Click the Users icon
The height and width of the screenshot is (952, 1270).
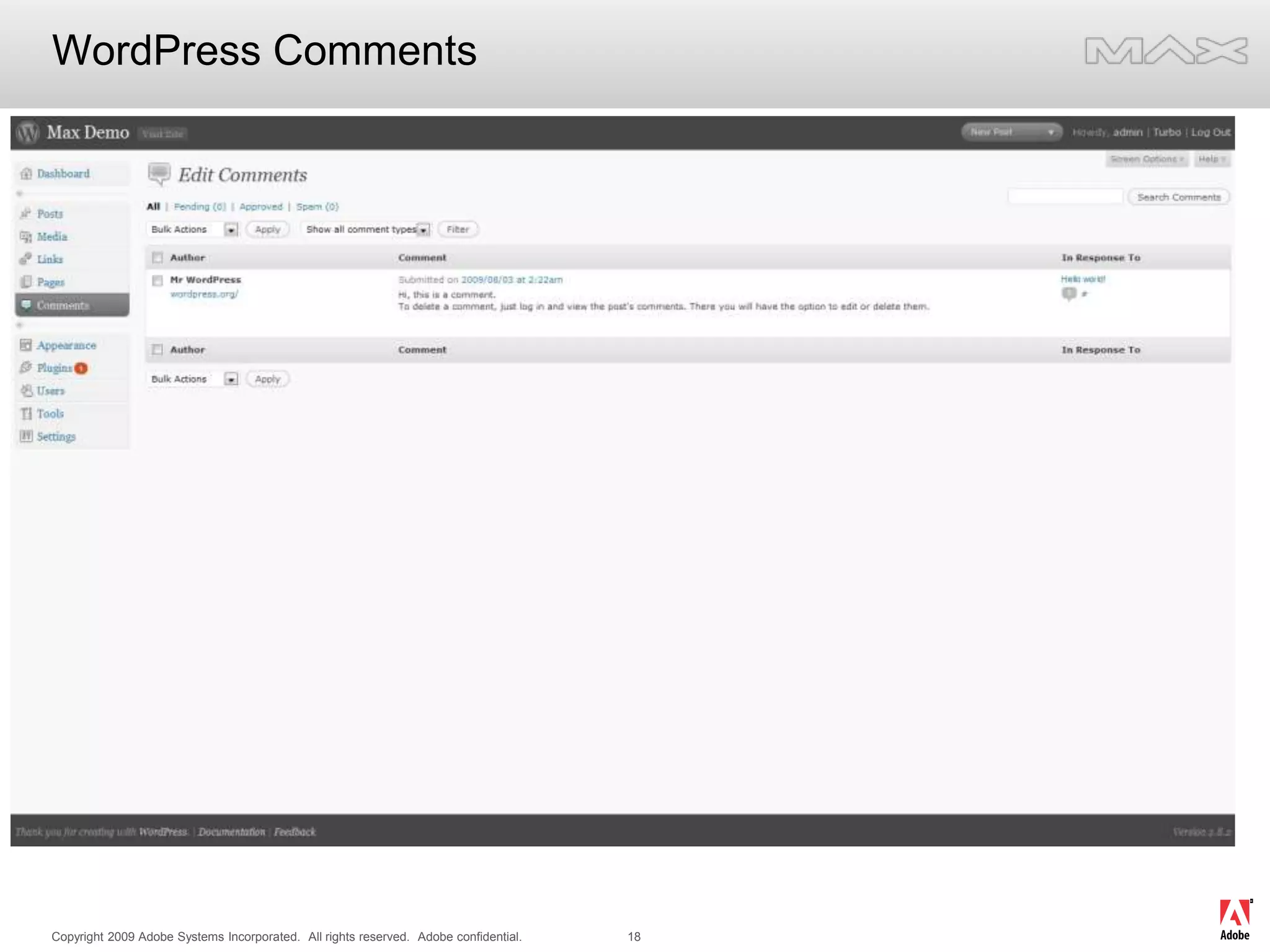tap(26, 390)
